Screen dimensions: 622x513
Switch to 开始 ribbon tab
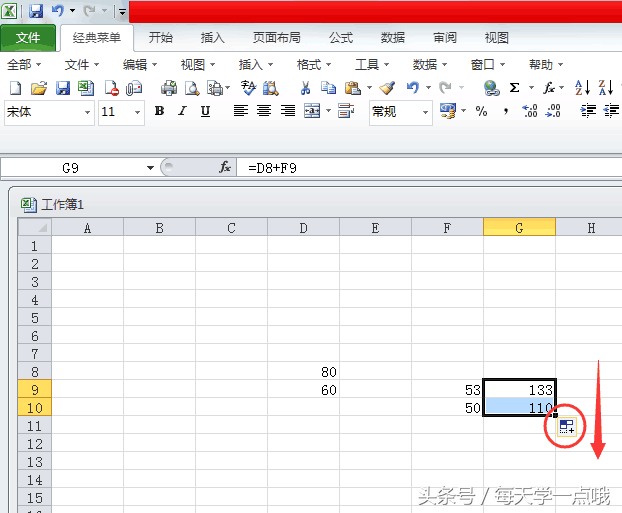160,38
